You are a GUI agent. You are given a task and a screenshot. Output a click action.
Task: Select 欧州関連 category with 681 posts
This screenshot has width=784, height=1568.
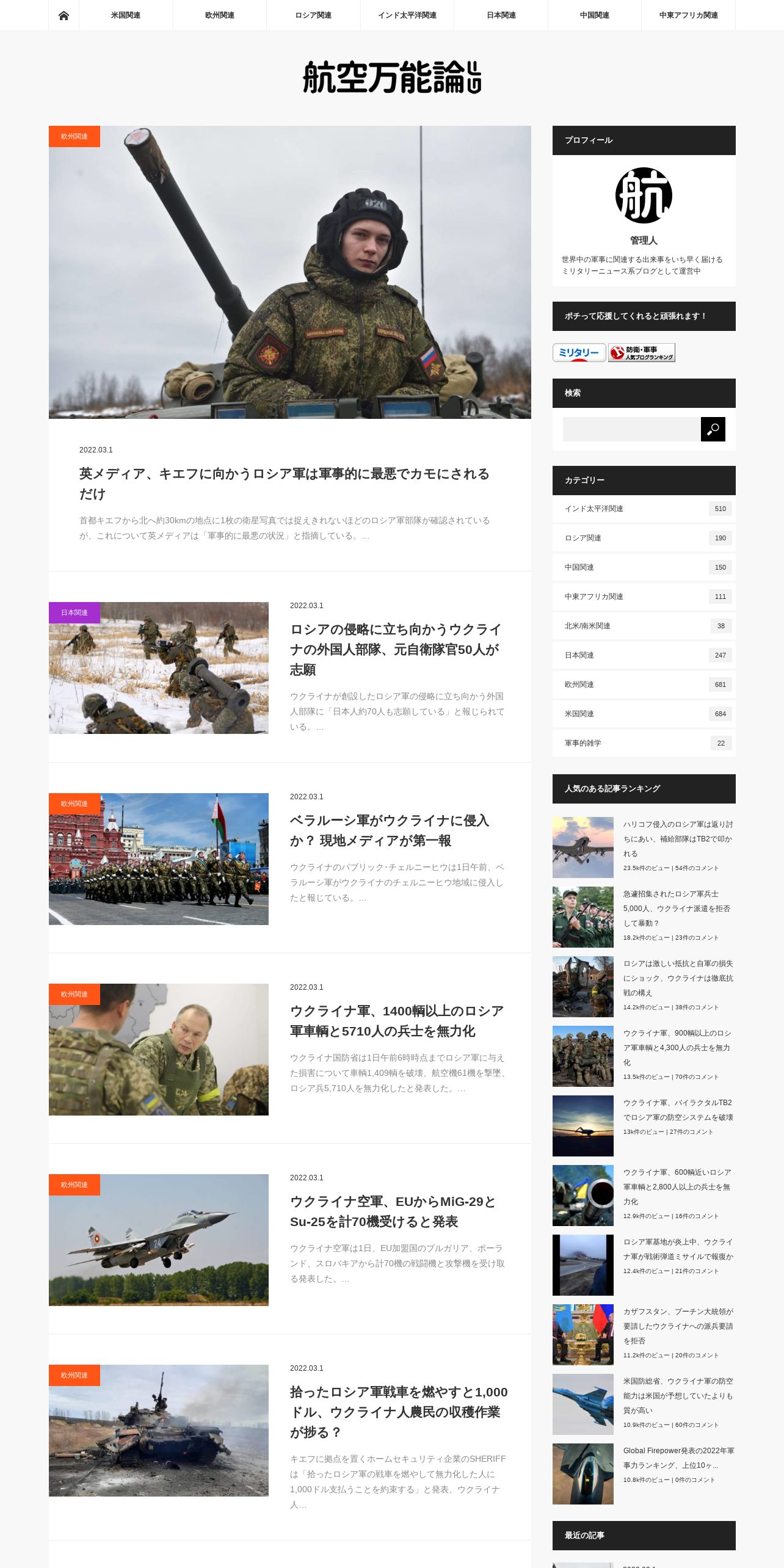(x=644, y=684)
